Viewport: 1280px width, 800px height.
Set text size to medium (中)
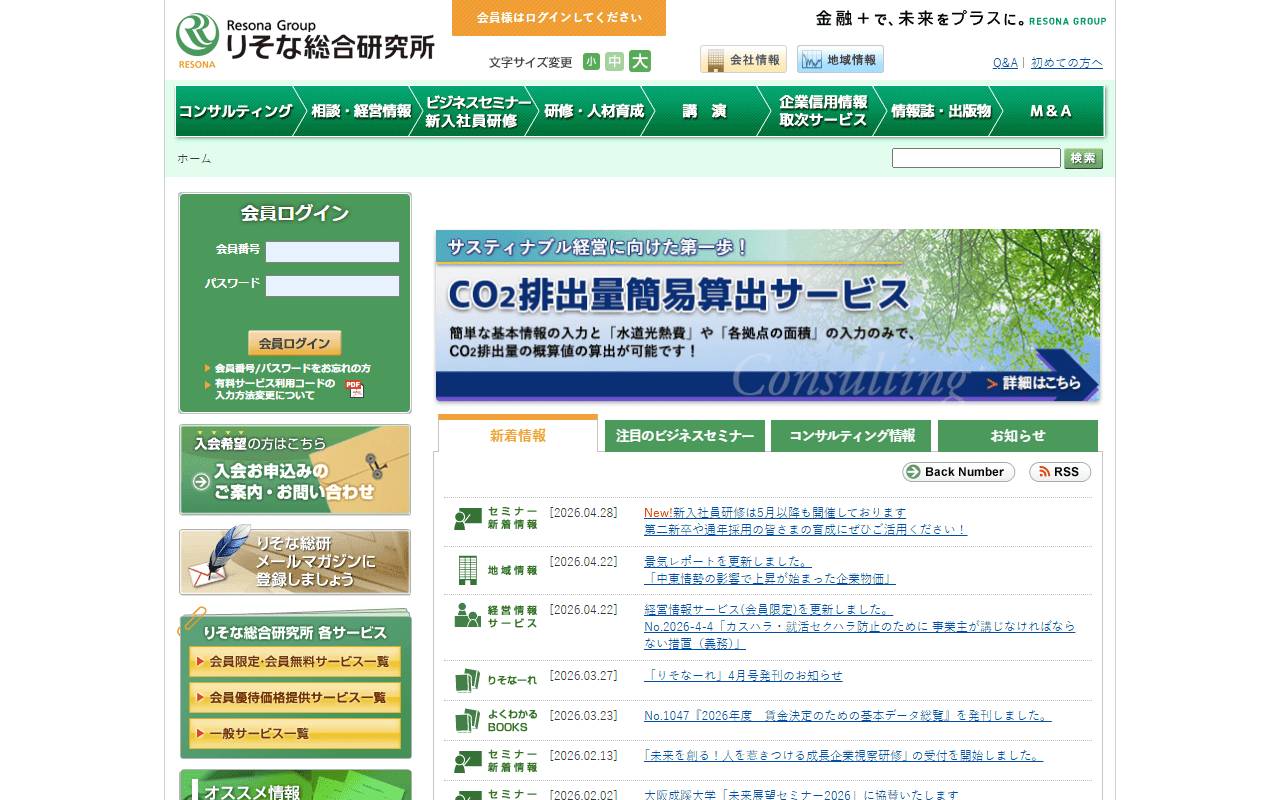(x=614, y=62)
